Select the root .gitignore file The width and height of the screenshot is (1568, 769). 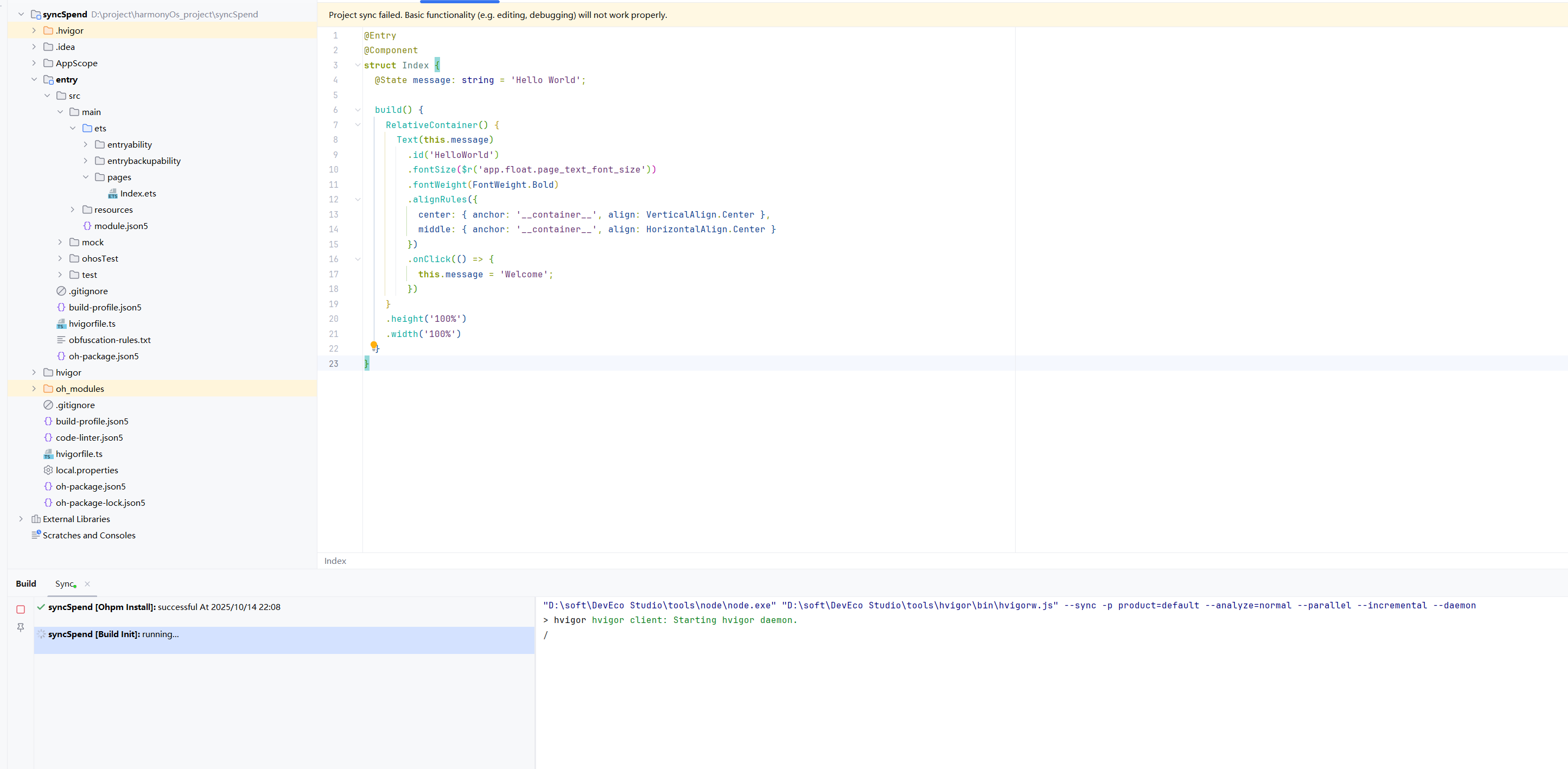(x=75, y=405)
